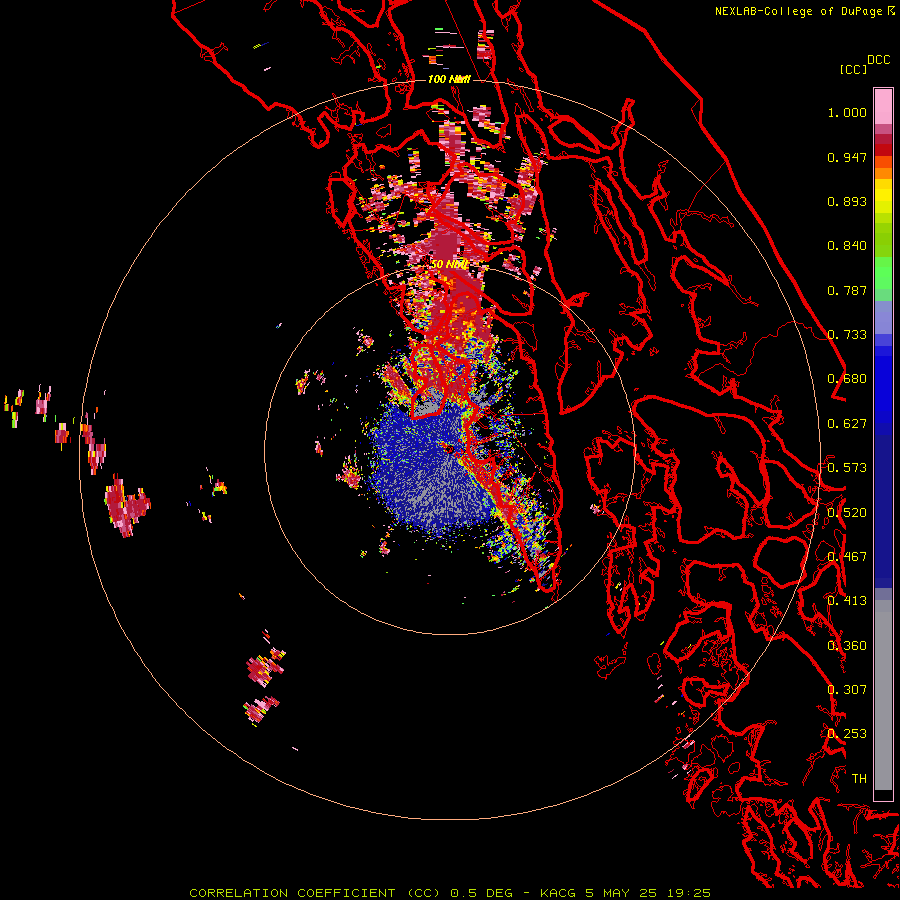Select the 0.680 color scale value
This screenshot has height=900, width=900.
point(847,379)
